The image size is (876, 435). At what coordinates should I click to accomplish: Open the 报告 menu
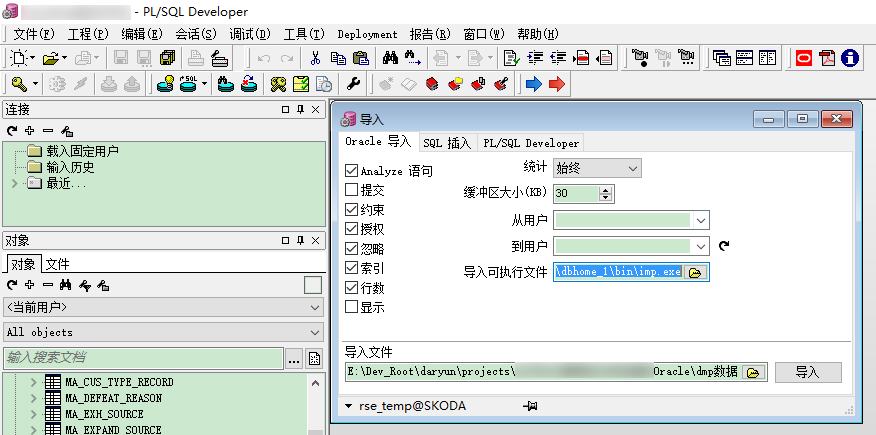430,34
